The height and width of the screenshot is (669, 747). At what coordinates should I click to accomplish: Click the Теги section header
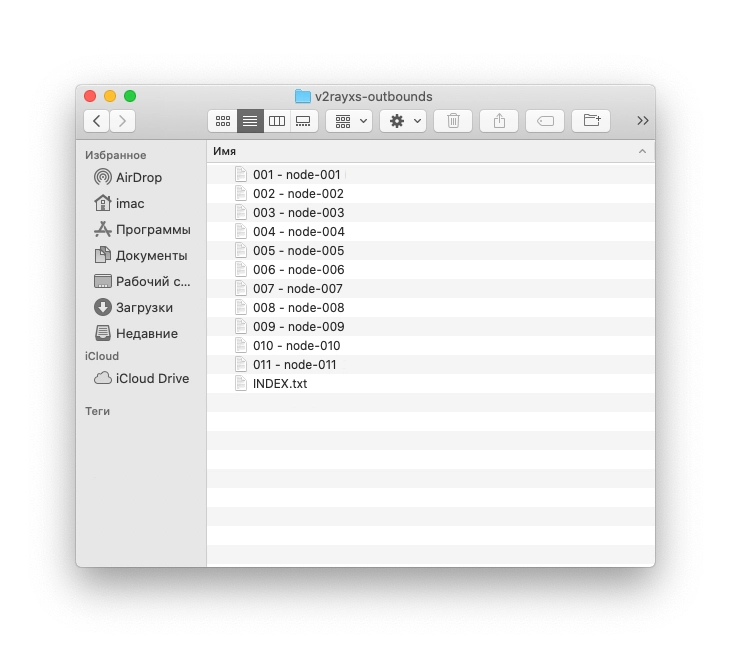(x=97, y=411)
